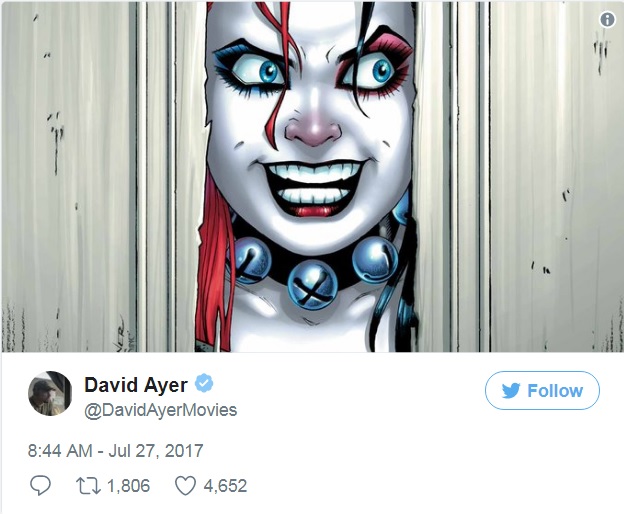
Task: Follow David Ayer
Action: [542, 391]
